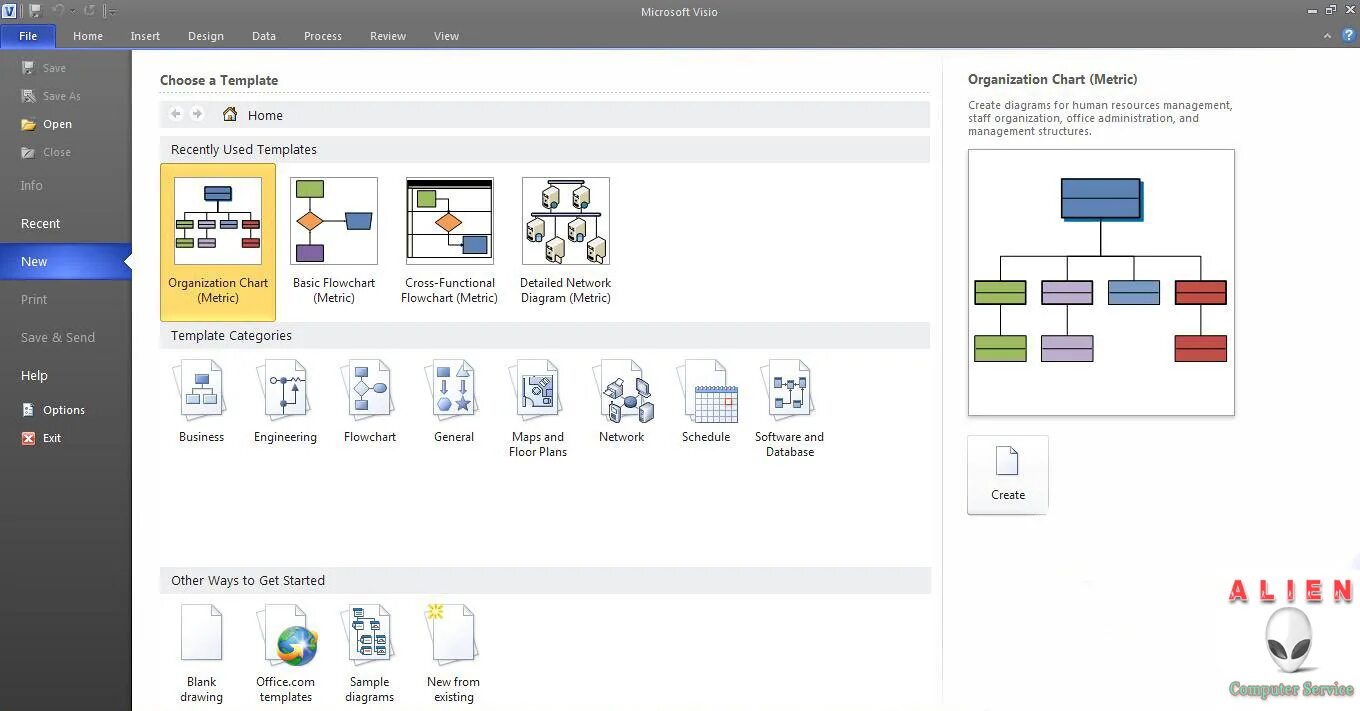
Task: Click the Create button
Action: coord(1008,475)
